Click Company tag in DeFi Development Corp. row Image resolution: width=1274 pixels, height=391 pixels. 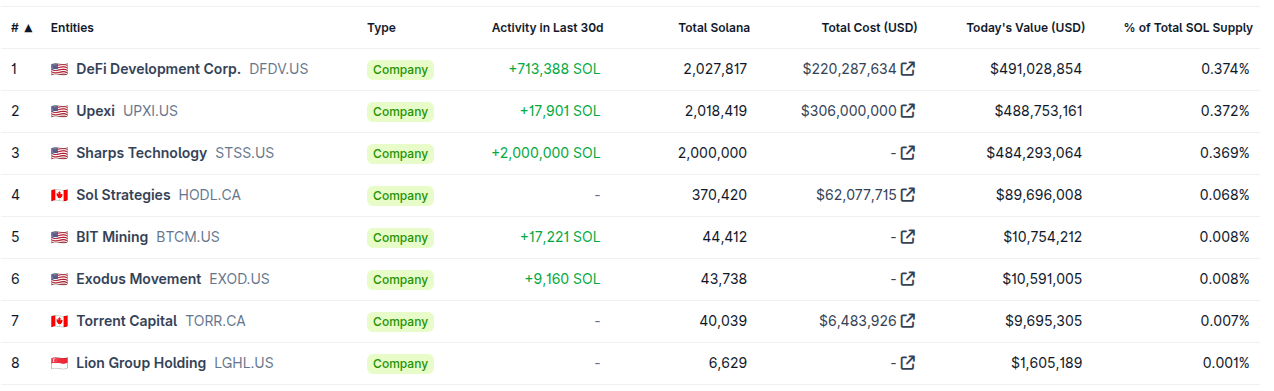point(400,70)
